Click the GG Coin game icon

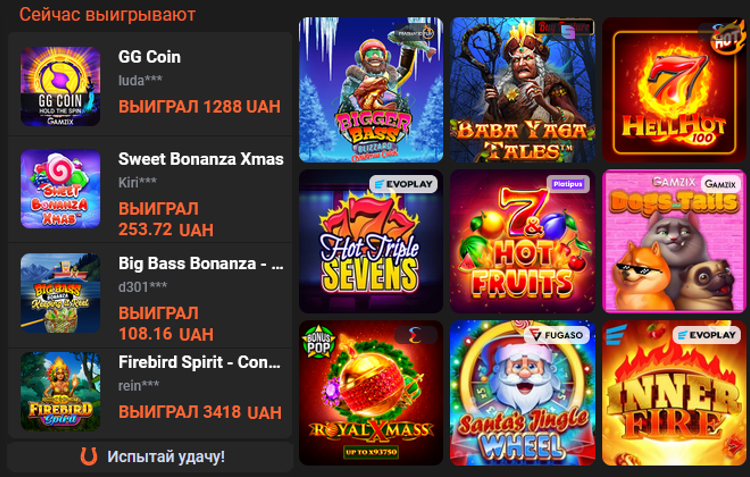60,87
